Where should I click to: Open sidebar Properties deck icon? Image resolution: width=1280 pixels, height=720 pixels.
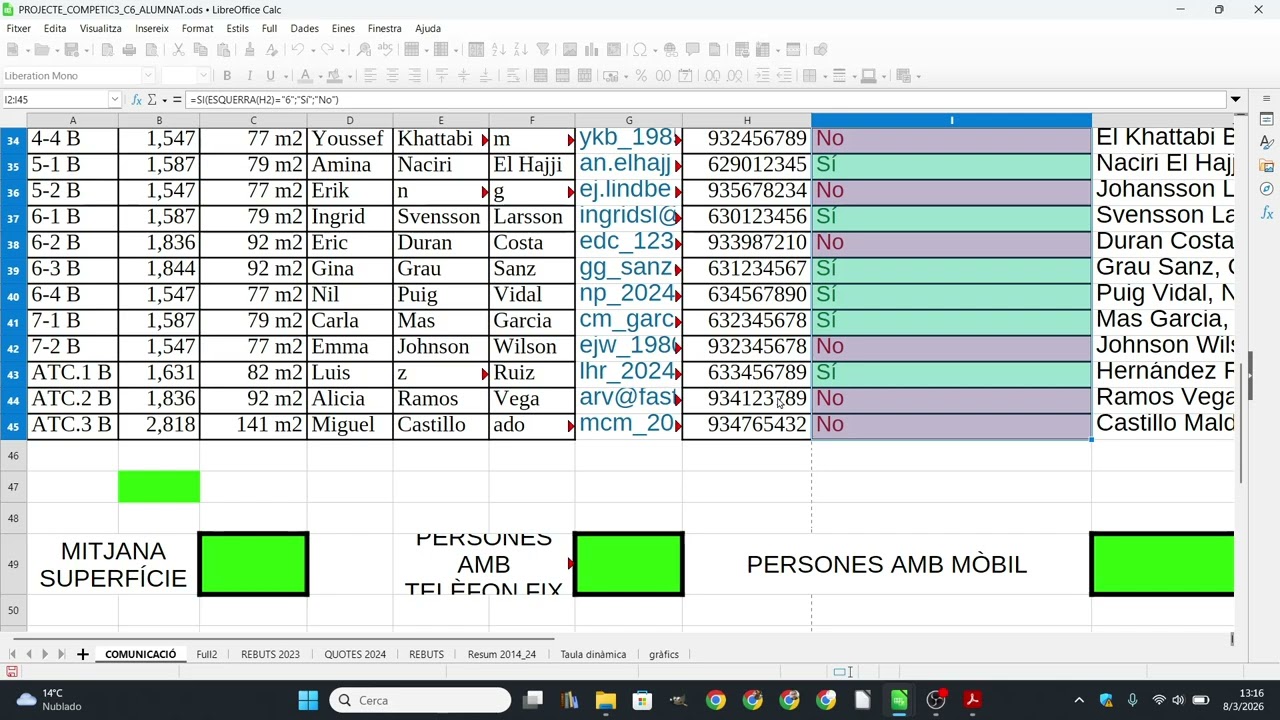click(1267, 119)
